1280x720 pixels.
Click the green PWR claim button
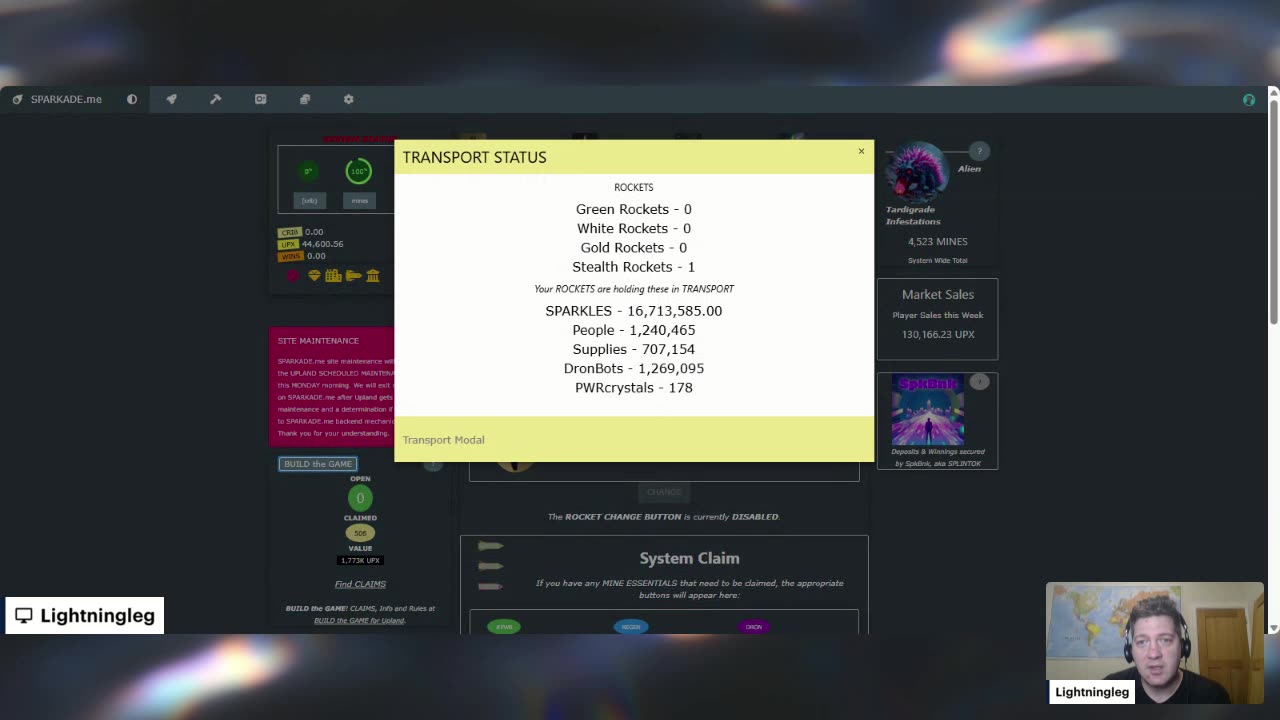coord(504,627)
